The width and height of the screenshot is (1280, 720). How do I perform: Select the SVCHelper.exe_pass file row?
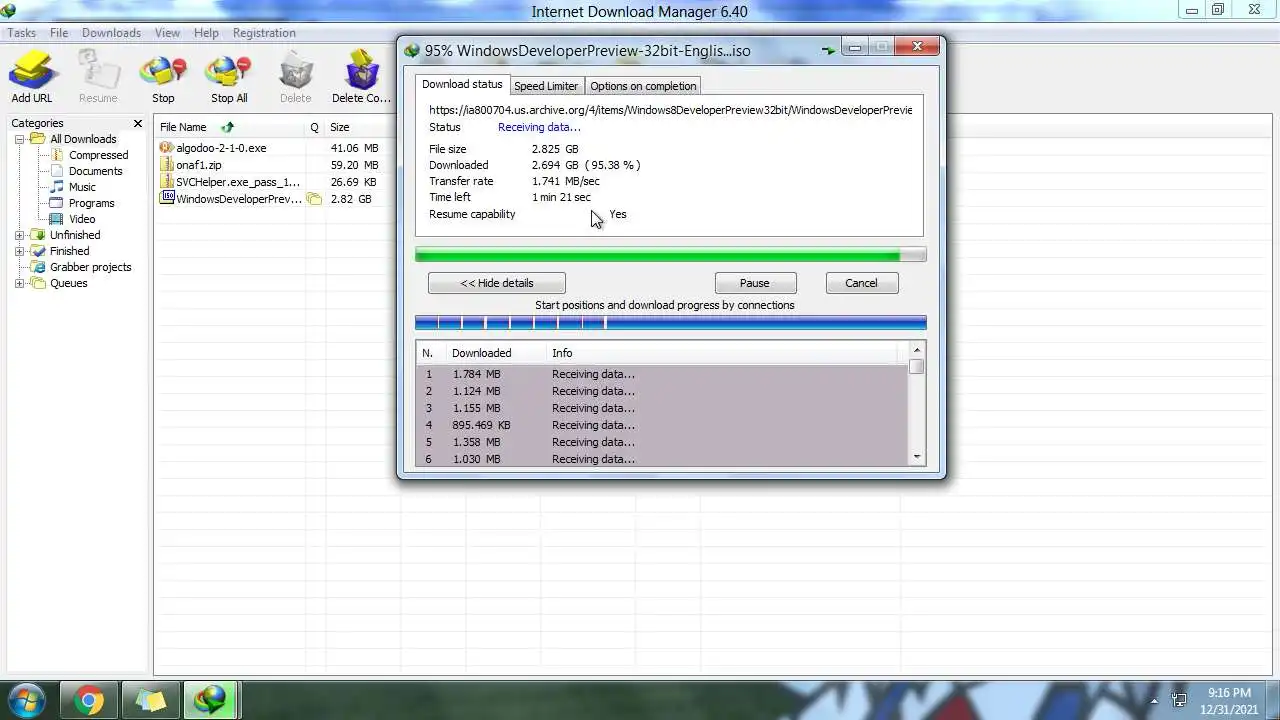(238, 182)
